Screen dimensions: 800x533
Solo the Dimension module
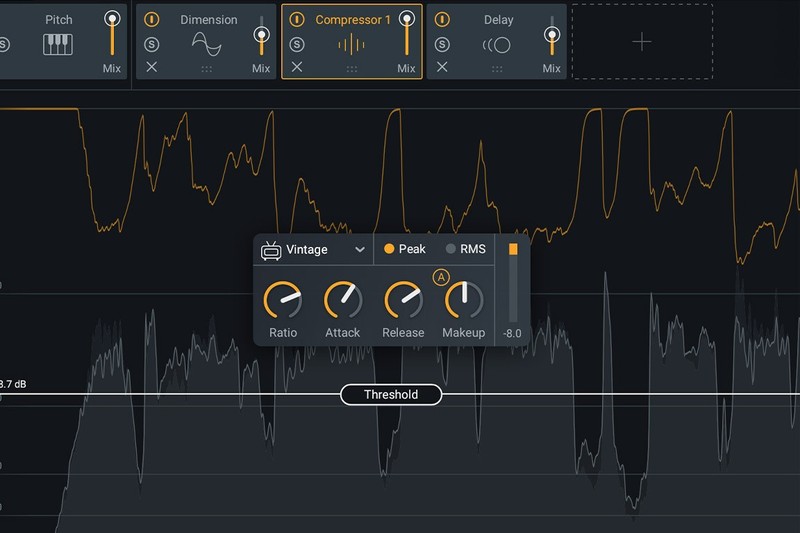click(151, 44)
